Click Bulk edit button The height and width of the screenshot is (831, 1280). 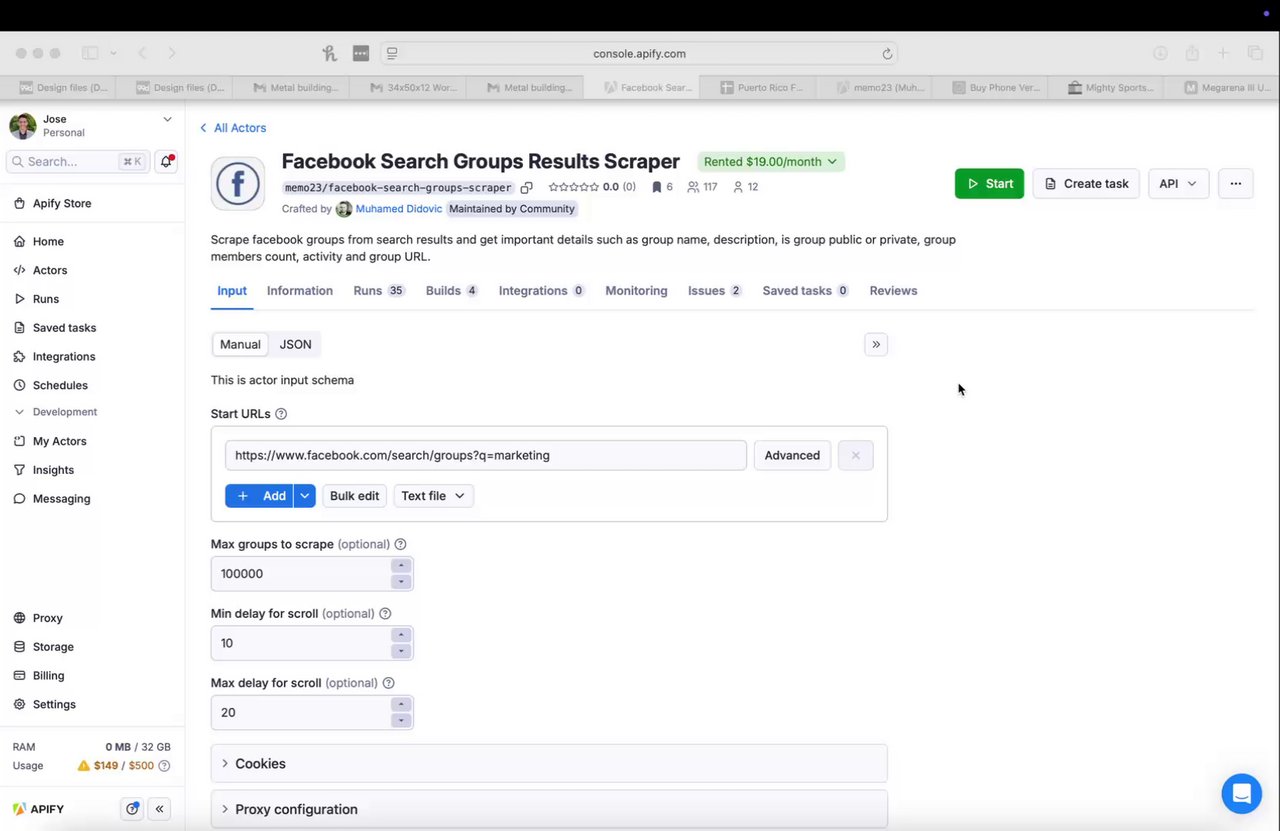click(355, 496)
